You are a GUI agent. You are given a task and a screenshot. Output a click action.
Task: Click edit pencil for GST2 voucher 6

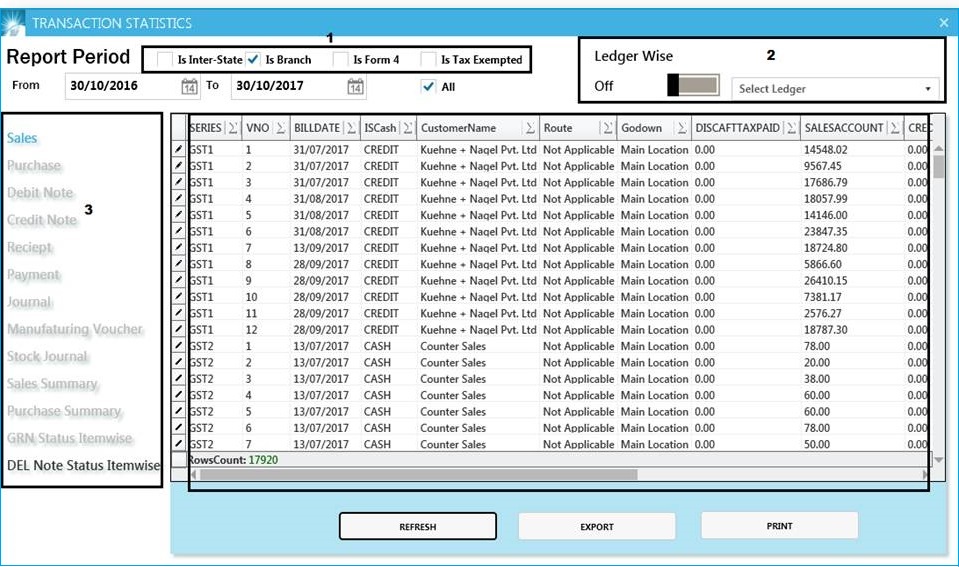pyautogui.click(x=179, y=428)
